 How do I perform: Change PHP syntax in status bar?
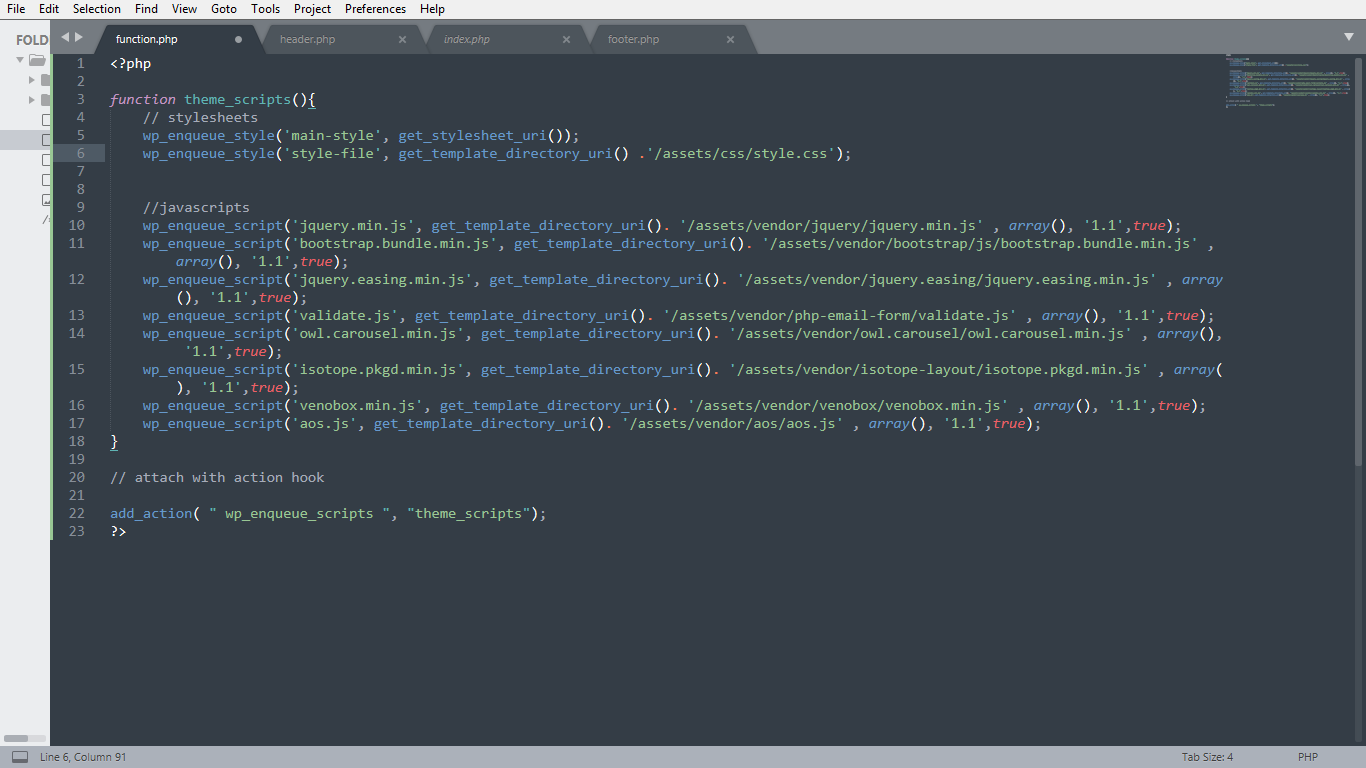click(x=1308, y=757)
